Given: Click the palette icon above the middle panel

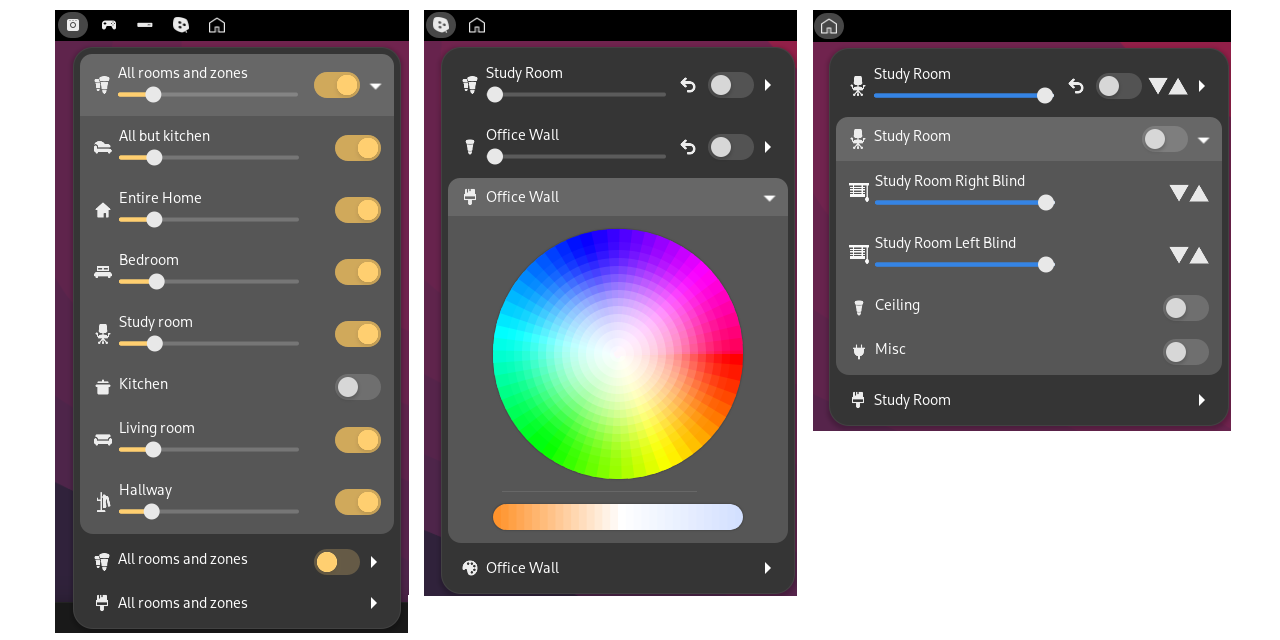Looking at the screenshot, I should pos(440,25).
